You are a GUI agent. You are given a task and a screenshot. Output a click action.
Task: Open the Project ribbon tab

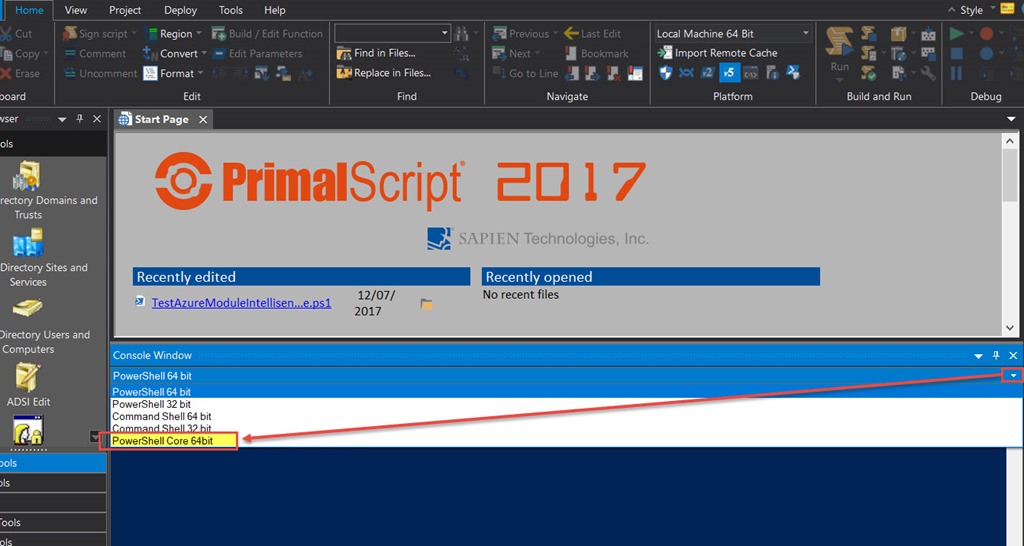click(x=125, y=10)
